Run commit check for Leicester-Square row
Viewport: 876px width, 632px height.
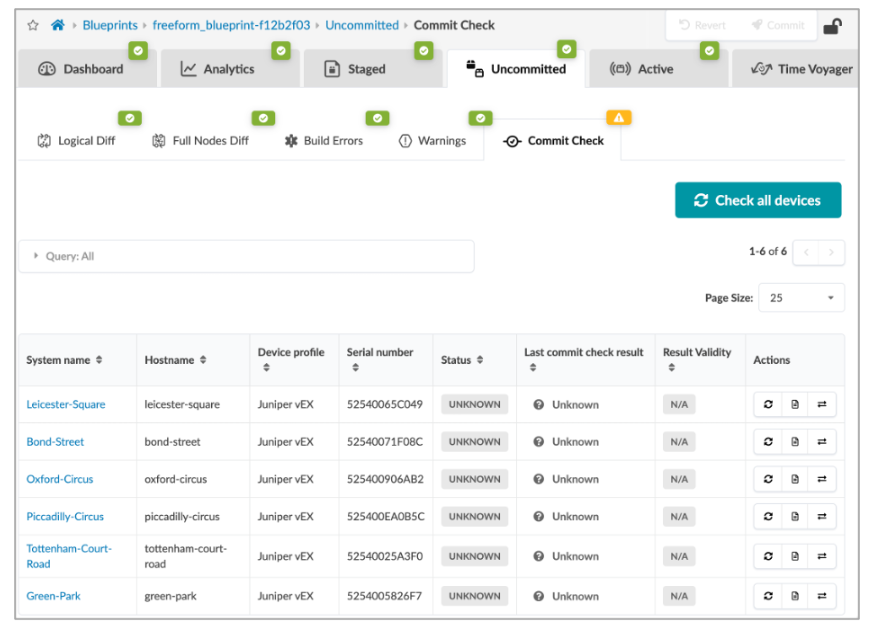(x=768, y=405)
